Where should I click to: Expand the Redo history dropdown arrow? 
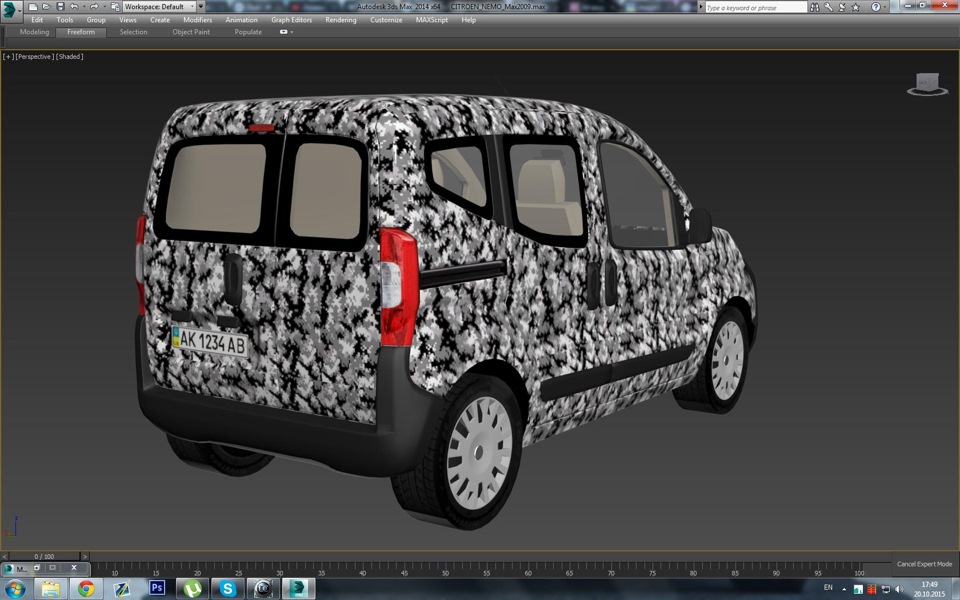point(103,7)
